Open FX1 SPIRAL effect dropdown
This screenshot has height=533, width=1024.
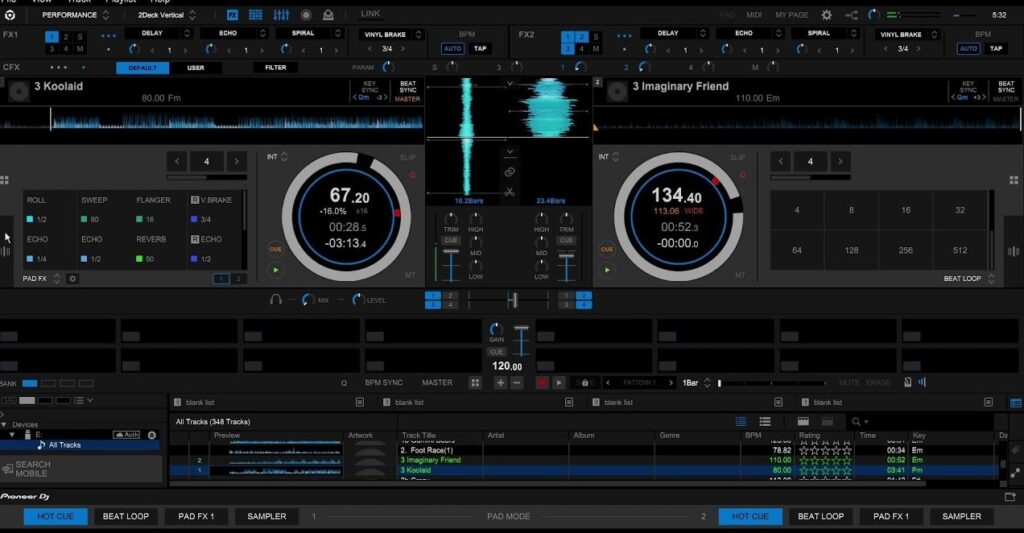(x=309, y=33)
